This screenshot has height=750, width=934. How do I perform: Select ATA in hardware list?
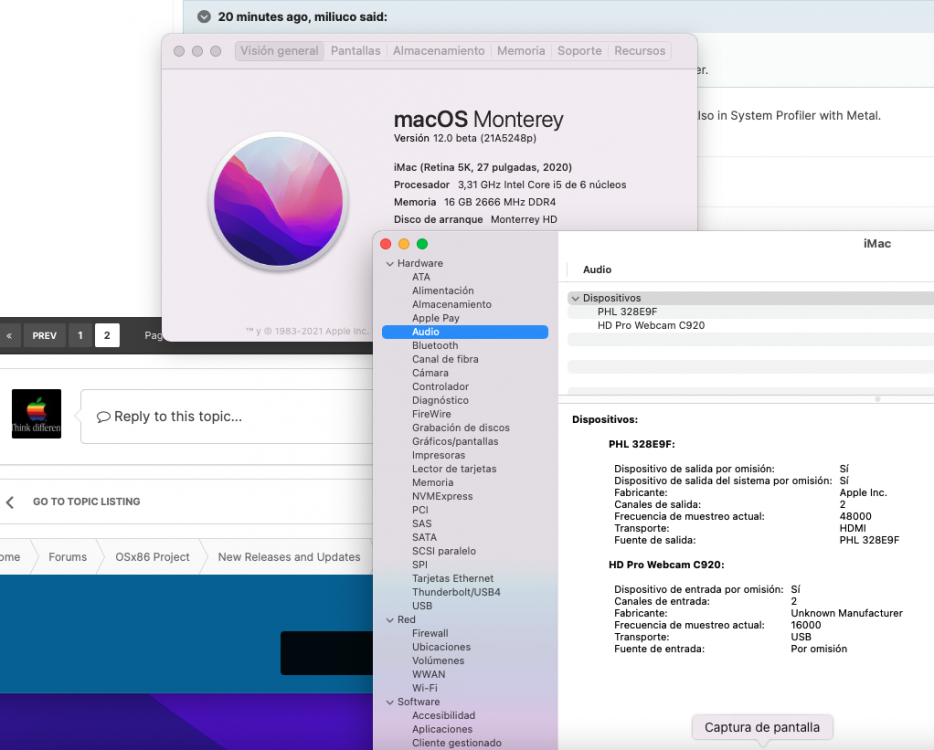[421, 277]
